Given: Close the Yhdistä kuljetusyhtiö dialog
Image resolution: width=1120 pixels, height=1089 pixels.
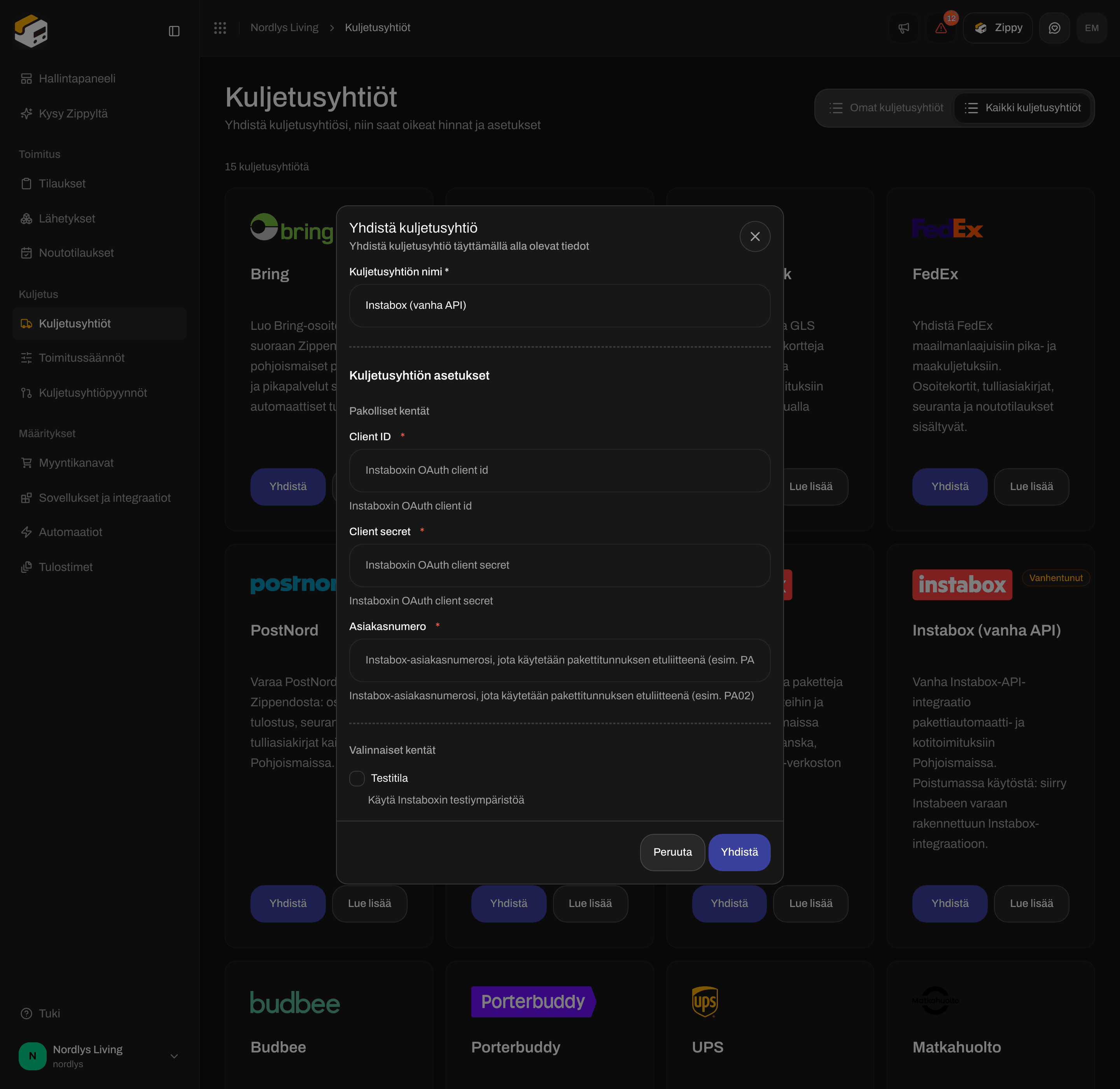Looking at the screenshot, I should [x=755, y=236].
